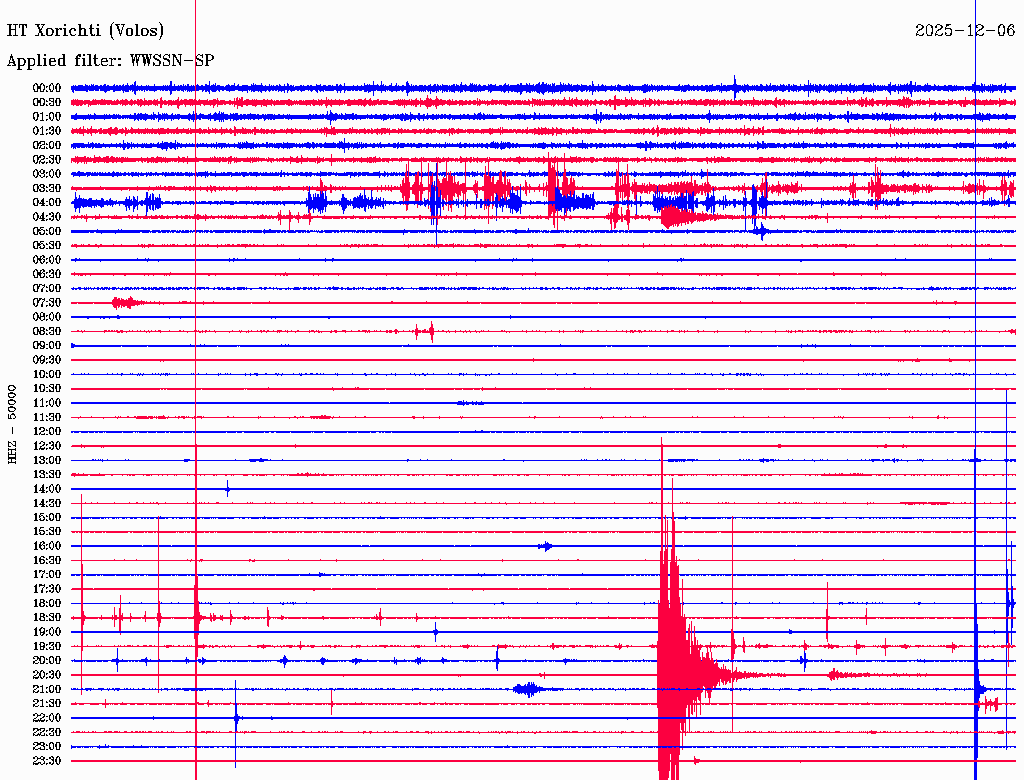Select the 07:00 time label
1024x780 pixels.
[x=47, y=289]
